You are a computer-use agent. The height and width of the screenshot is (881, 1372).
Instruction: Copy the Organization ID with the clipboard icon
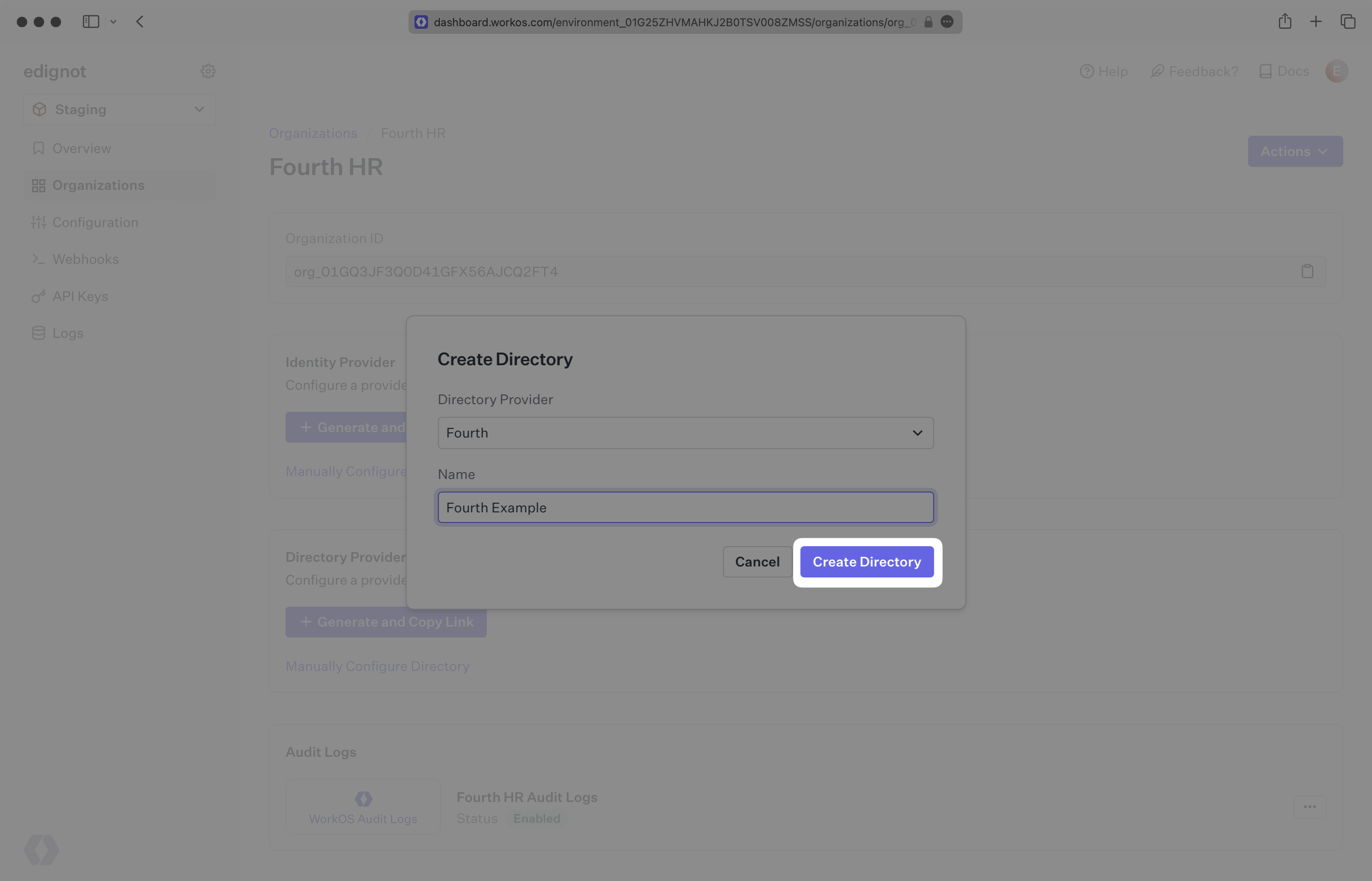[1307, 271]
